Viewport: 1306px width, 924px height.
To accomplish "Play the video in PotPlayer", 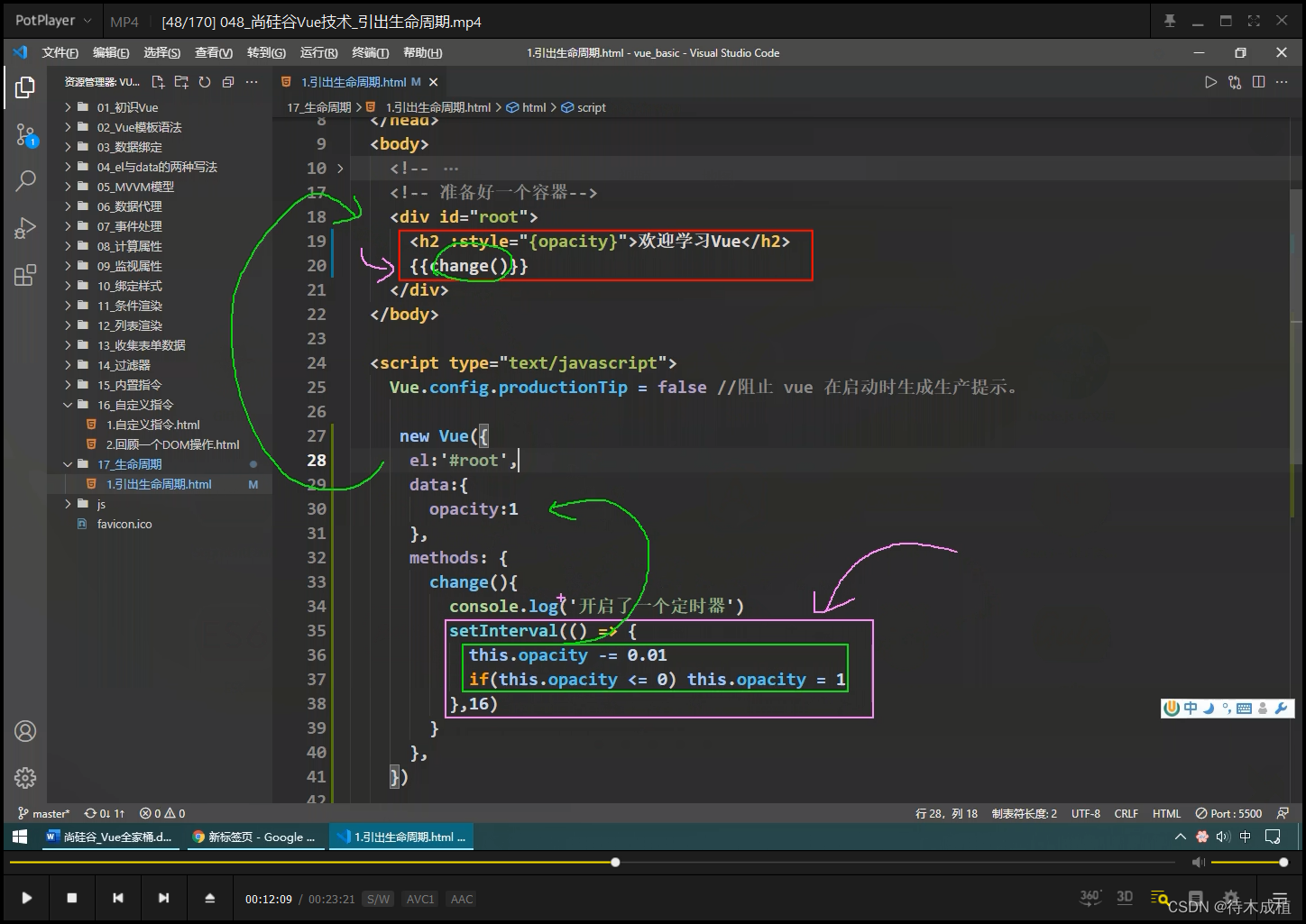I will tap(26, 898).
